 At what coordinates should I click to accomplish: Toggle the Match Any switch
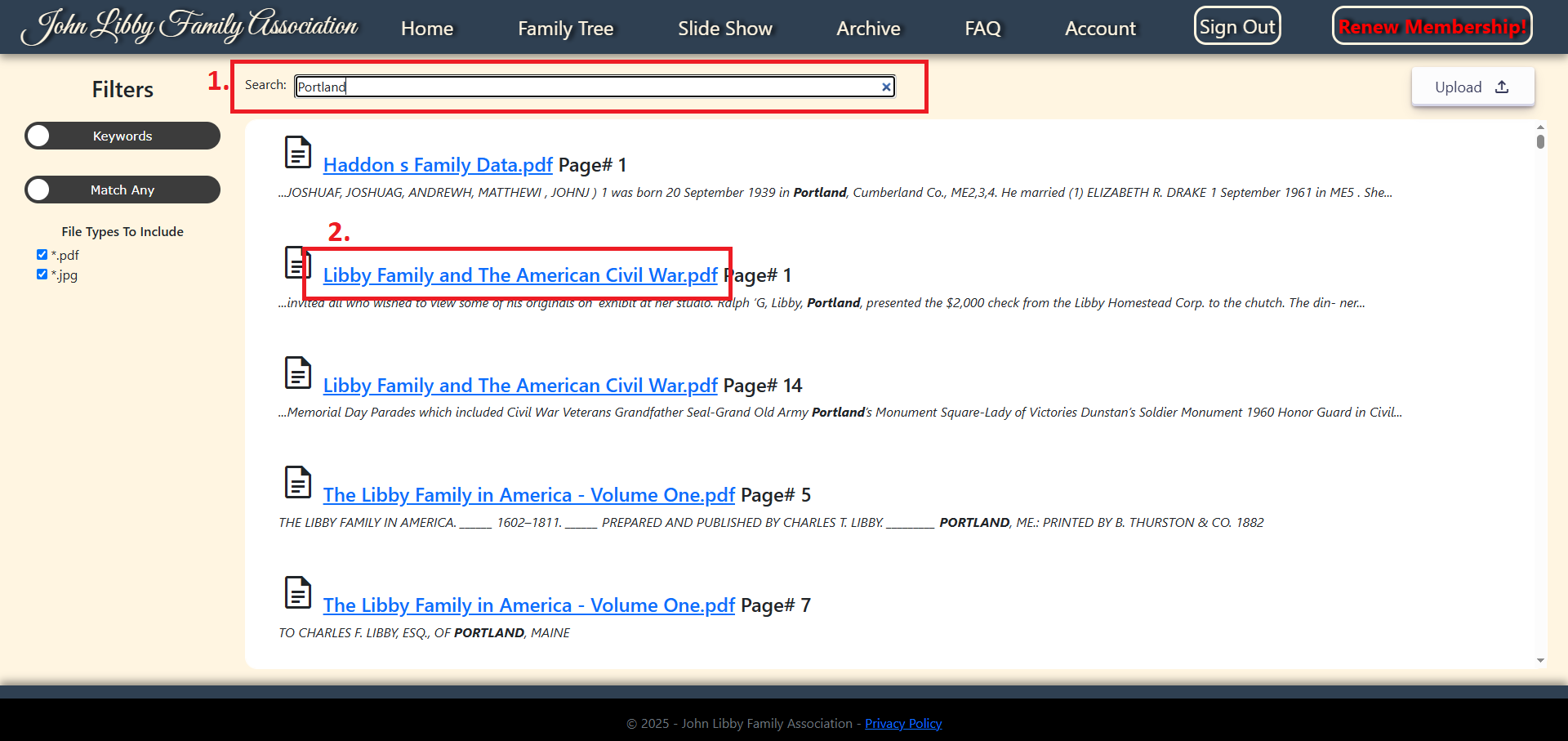tap(122, 190)
